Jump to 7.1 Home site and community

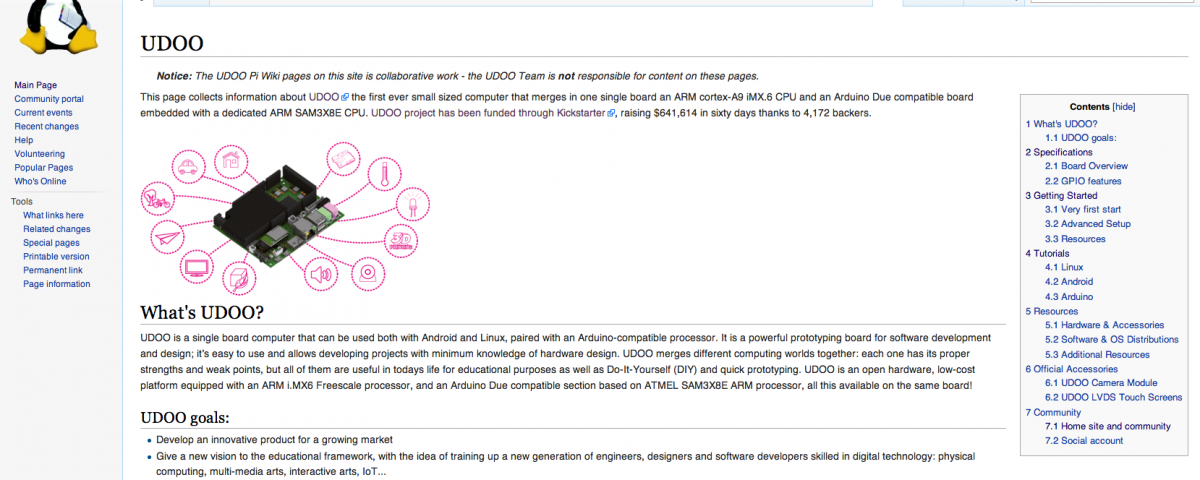pos(1108,426)
